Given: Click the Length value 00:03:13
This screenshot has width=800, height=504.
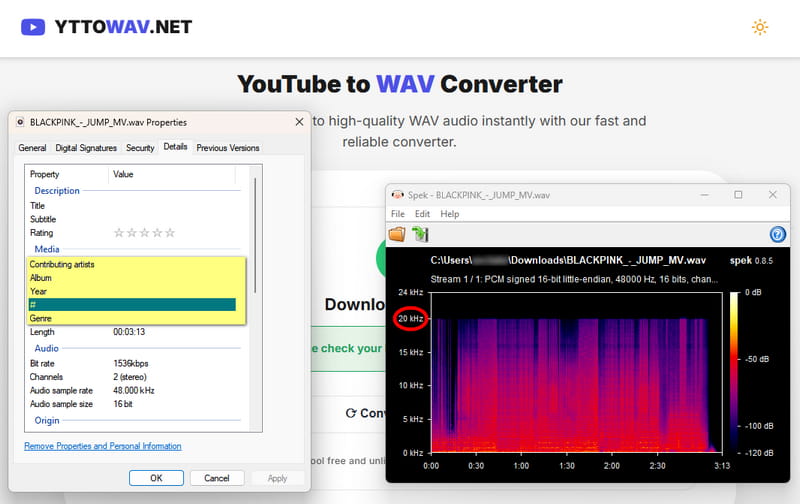Looking at the screenshot, I should (x=129, y=332).
